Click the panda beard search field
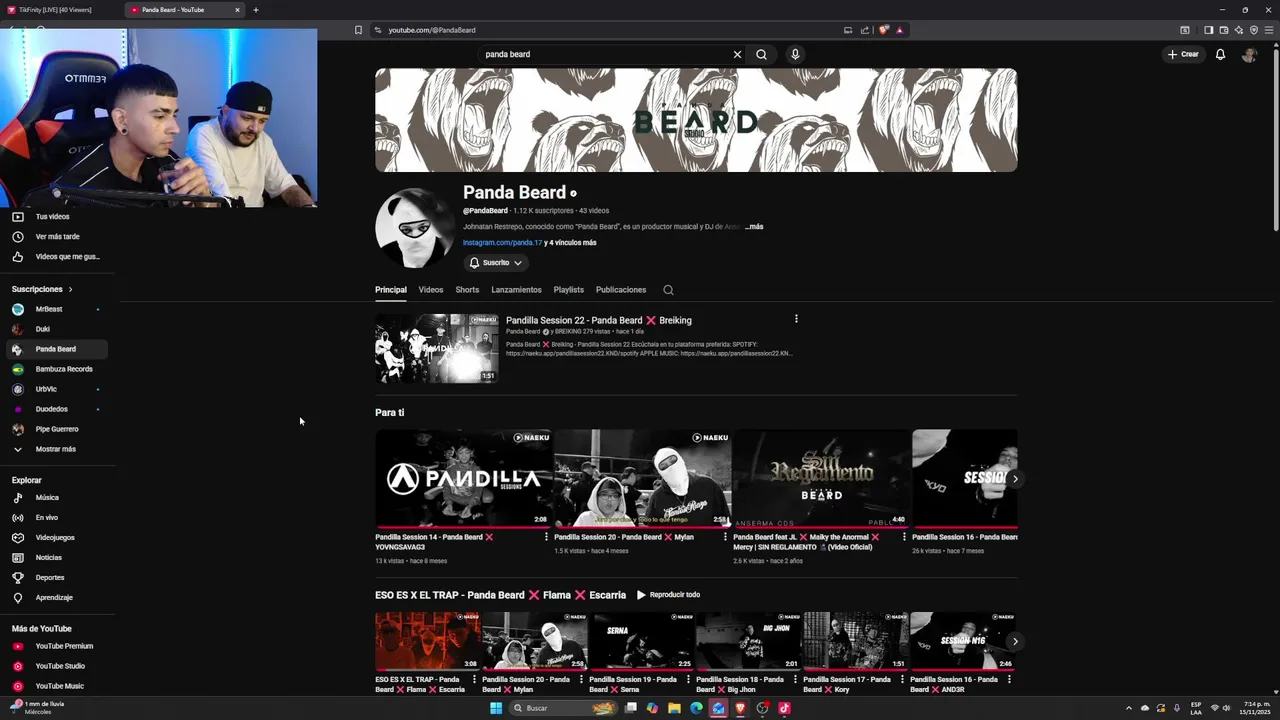The height and width of the screenshot is (720, 1280). (x=605, y=54)
